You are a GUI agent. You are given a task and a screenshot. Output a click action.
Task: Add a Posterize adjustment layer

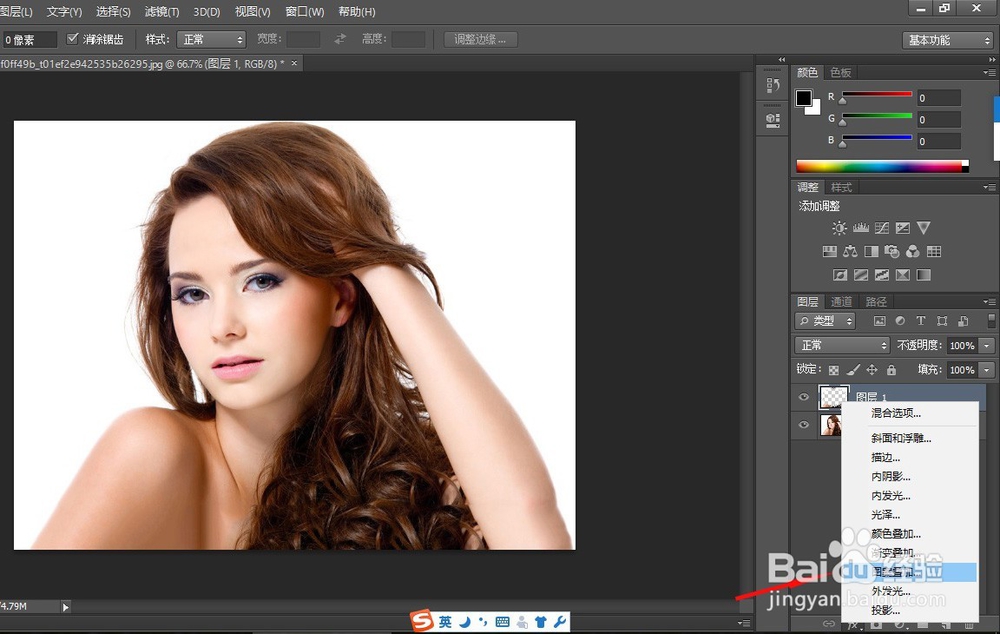pyautogui.click(x=861, y=275)
